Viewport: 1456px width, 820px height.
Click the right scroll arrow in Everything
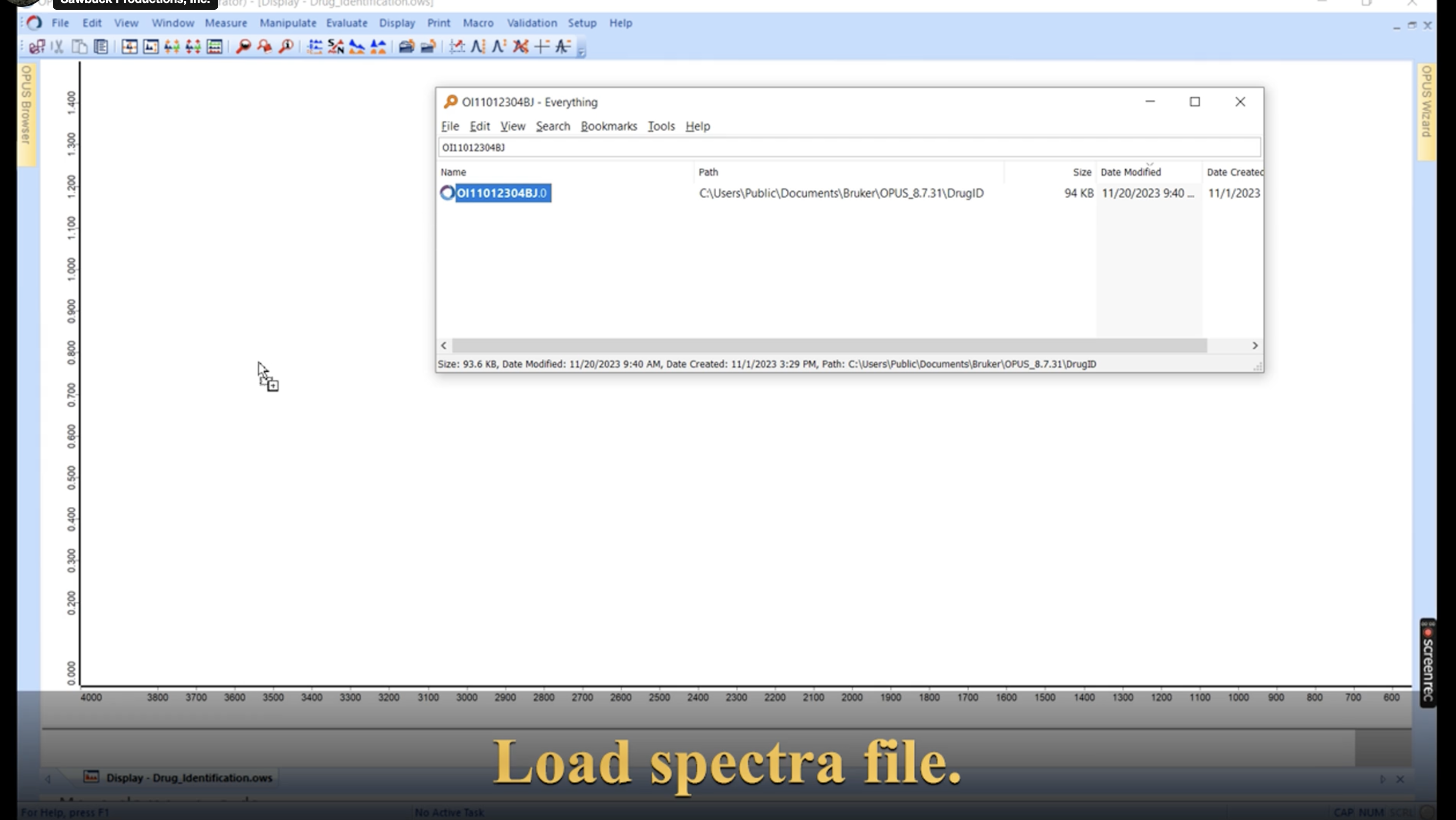click(1254, 345)
